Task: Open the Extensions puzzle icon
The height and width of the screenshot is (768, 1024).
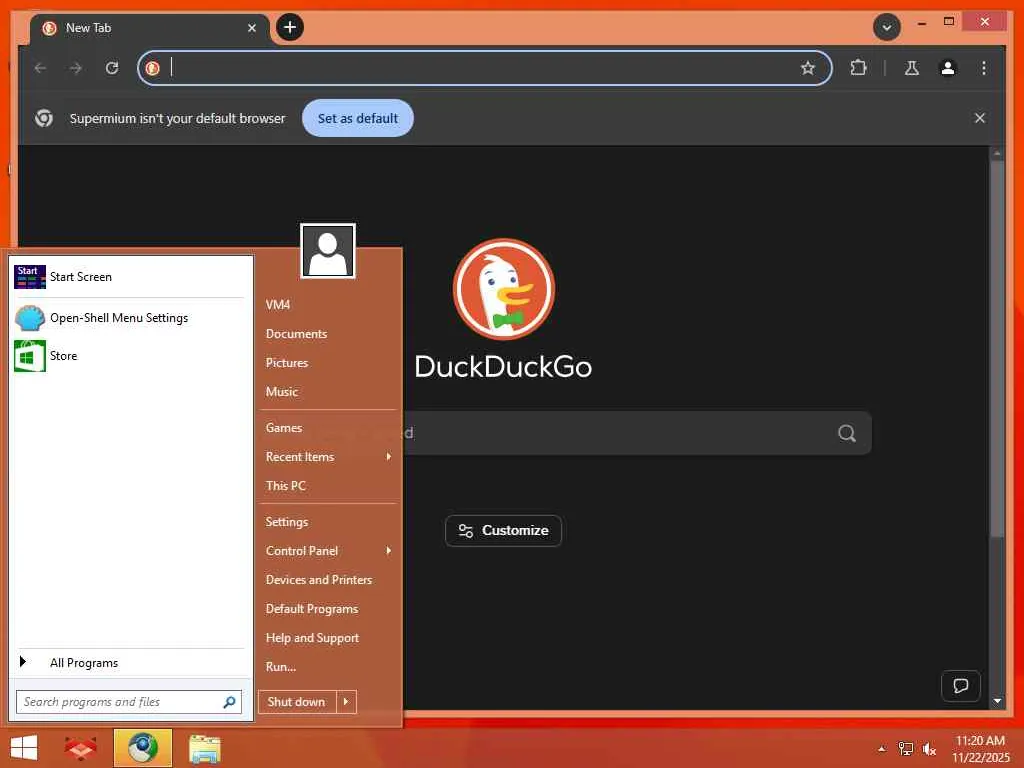Action: point(858,68)
